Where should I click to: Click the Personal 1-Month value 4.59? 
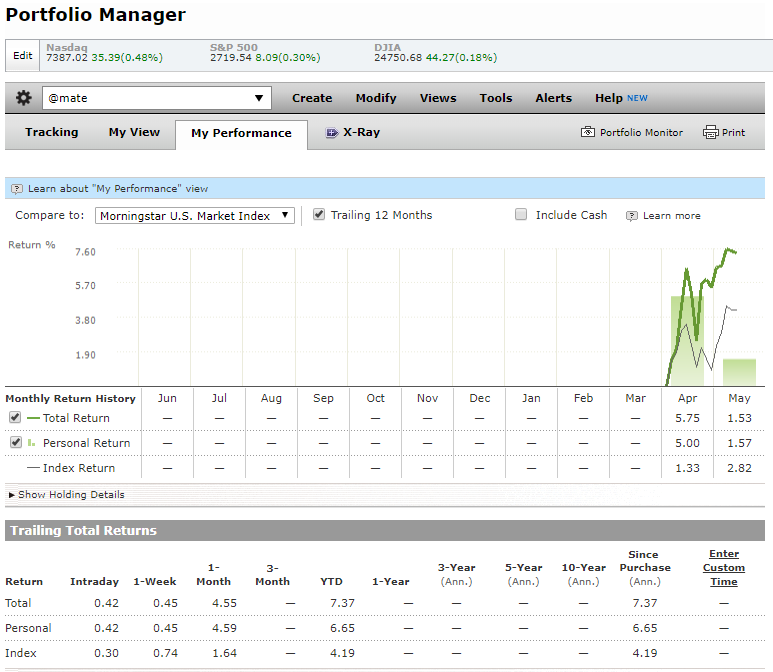[224, 628]
